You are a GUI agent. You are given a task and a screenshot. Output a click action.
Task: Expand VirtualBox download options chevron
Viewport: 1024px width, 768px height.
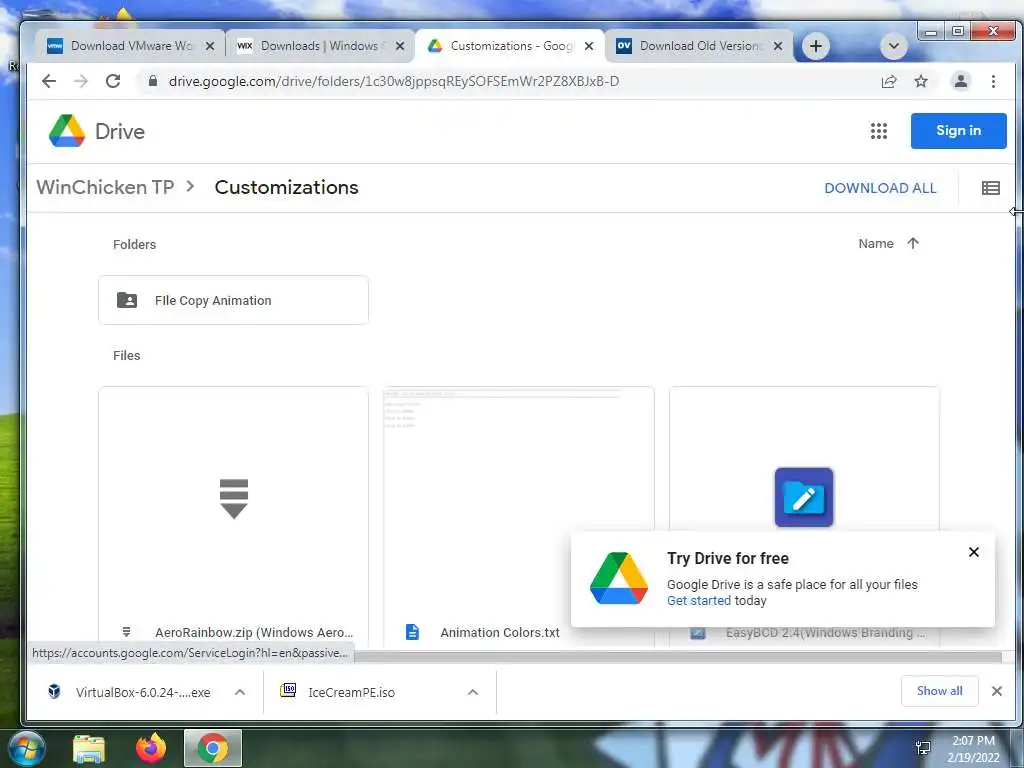pyautogui.click(x=240, y=692)
